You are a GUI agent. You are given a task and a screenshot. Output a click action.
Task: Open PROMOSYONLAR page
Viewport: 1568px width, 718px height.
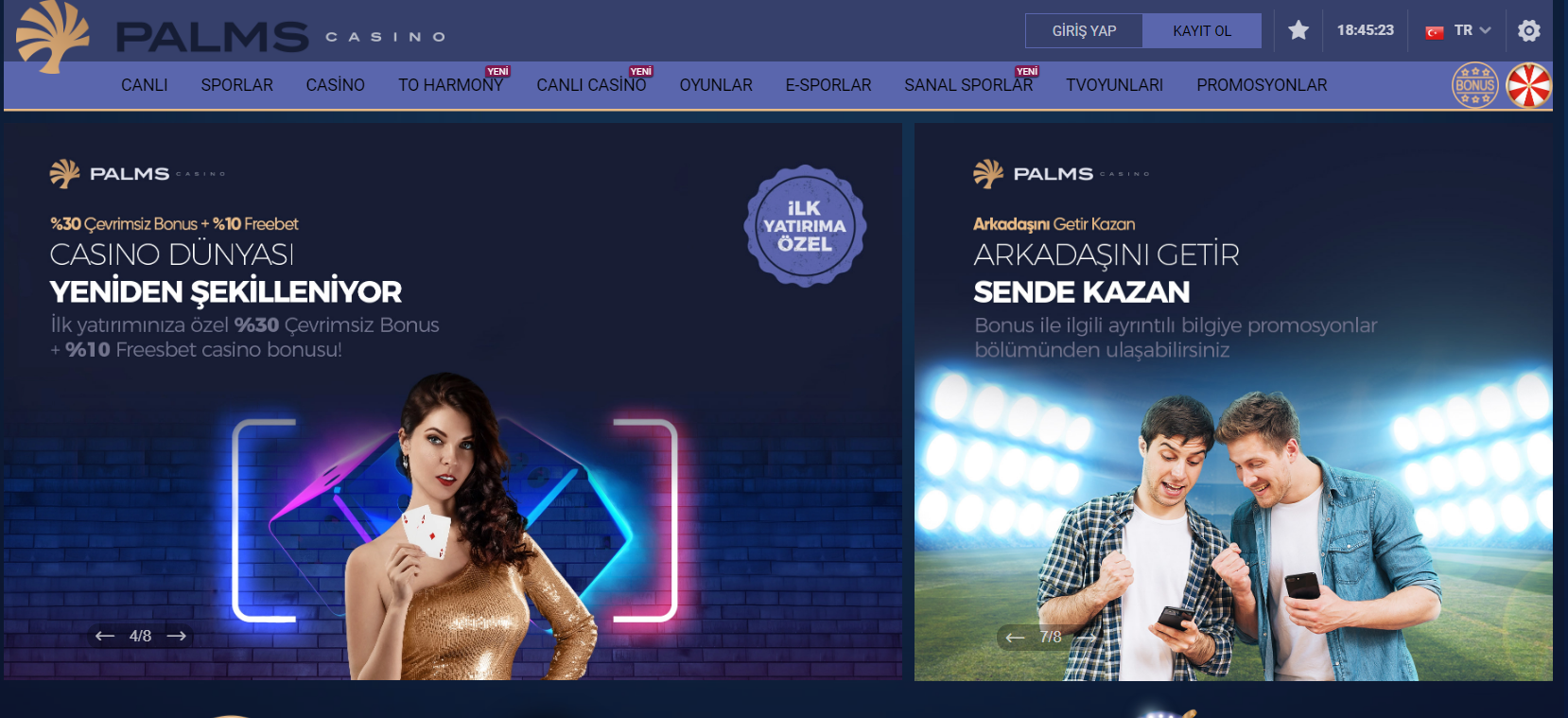1262,85
